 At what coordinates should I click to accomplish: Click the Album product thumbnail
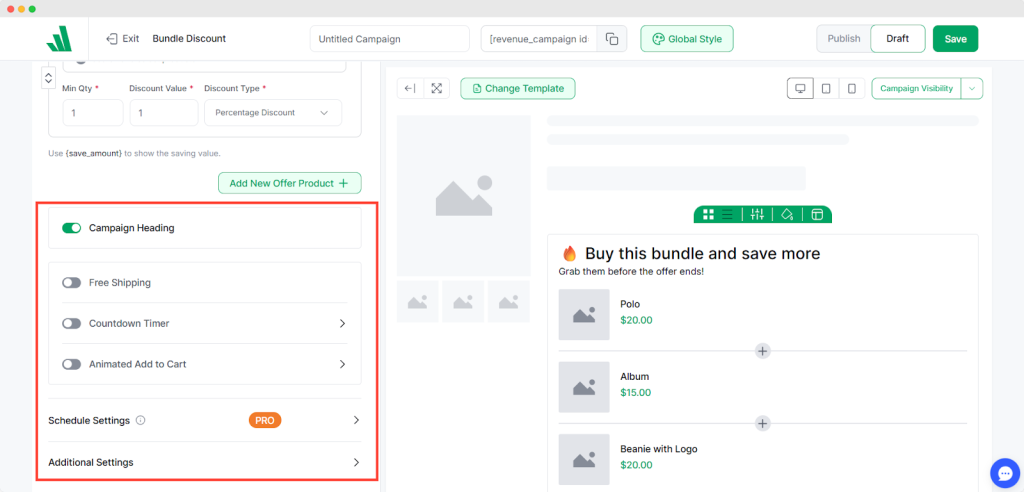click(584, 387)
